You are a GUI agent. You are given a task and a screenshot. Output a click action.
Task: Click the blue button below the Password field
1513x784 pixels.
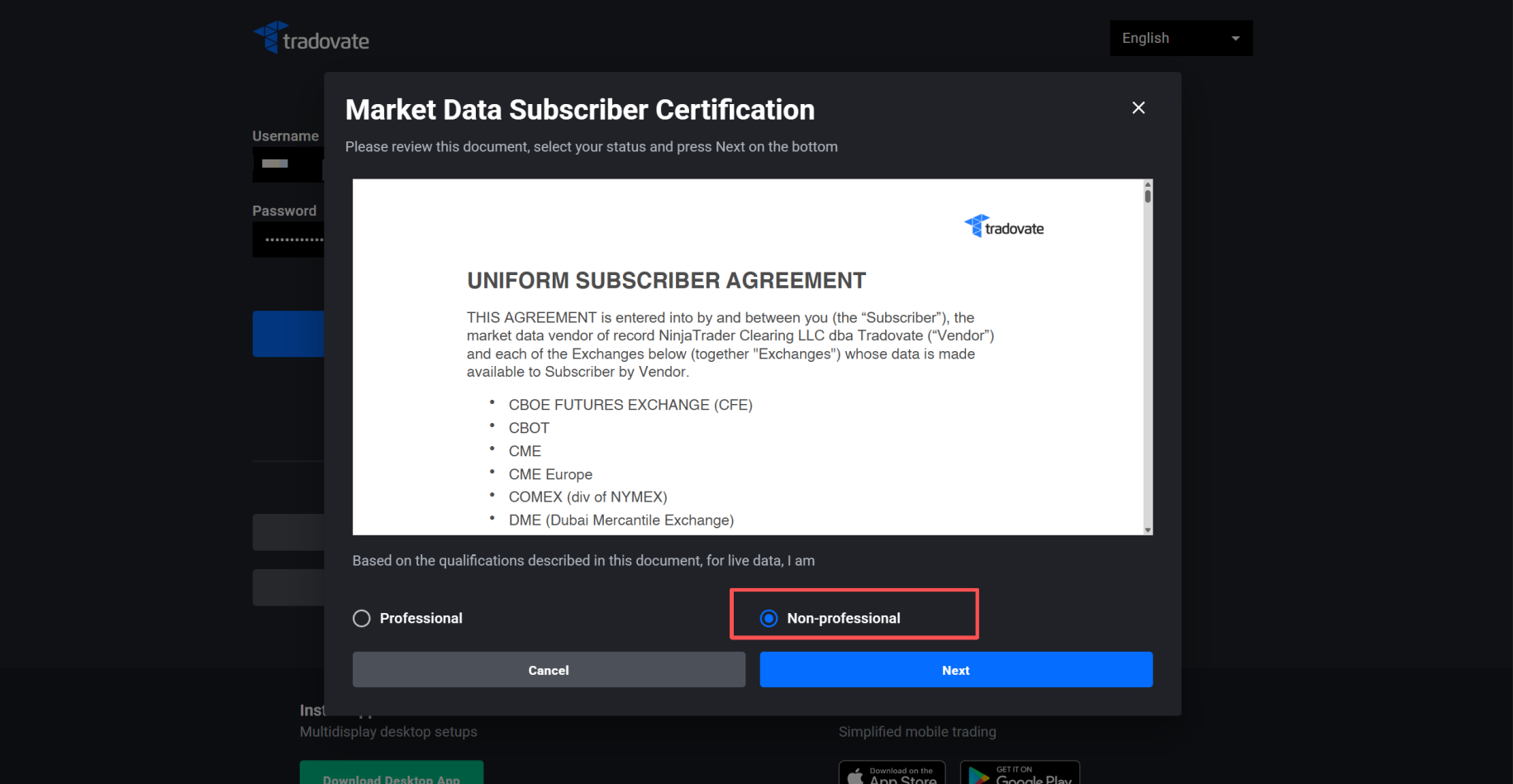[288, 334]
